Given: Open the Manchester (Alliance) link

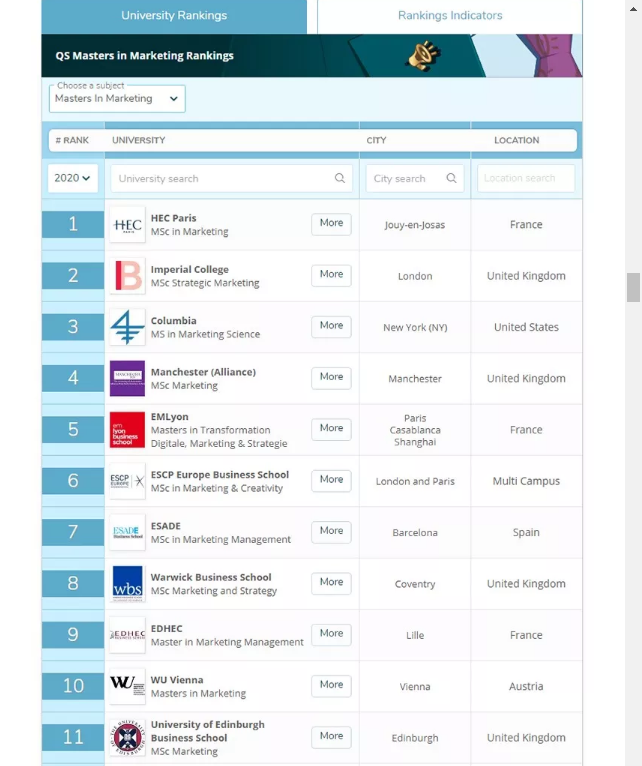Looking at the screenshot, I should tap(203, 372).
